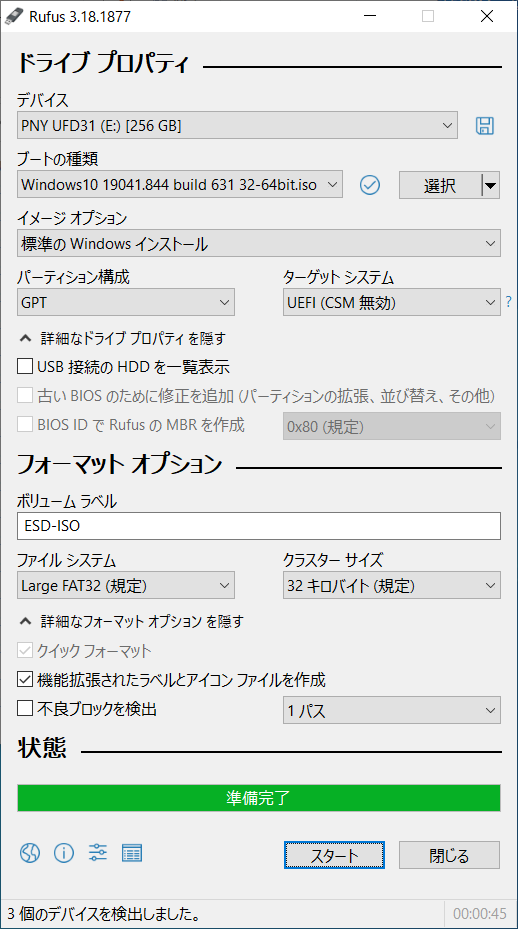Viewport: 518px width, 929px height.
Task: Collapse 詳細なドライブ プロパティを隠す section
Action: click(x=123, y=338)
